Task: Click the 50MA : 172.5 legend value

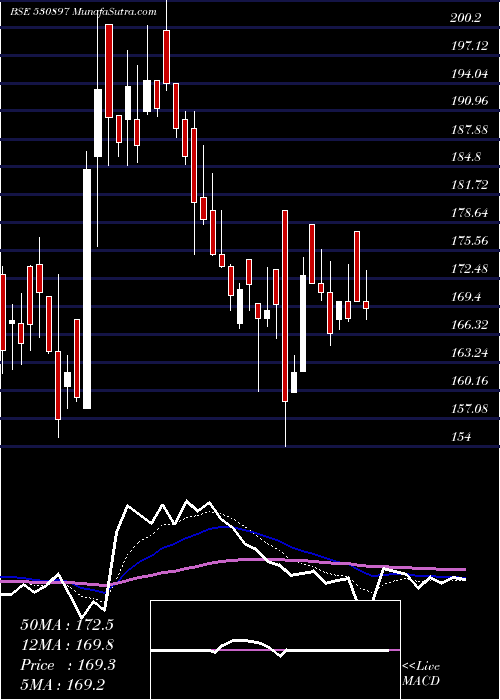Action: click(x=67, y=624)
